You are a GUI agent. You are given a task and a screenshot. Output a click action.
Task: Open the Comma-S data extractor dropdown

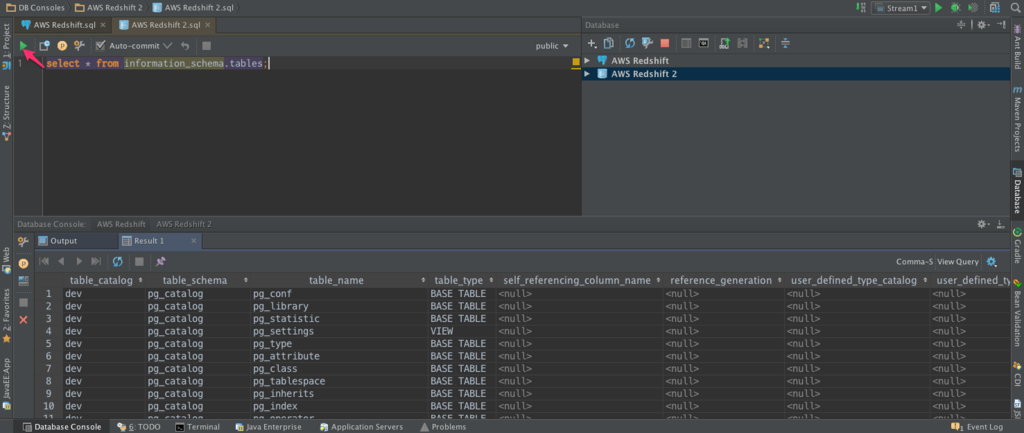click(x=914, y=261)
